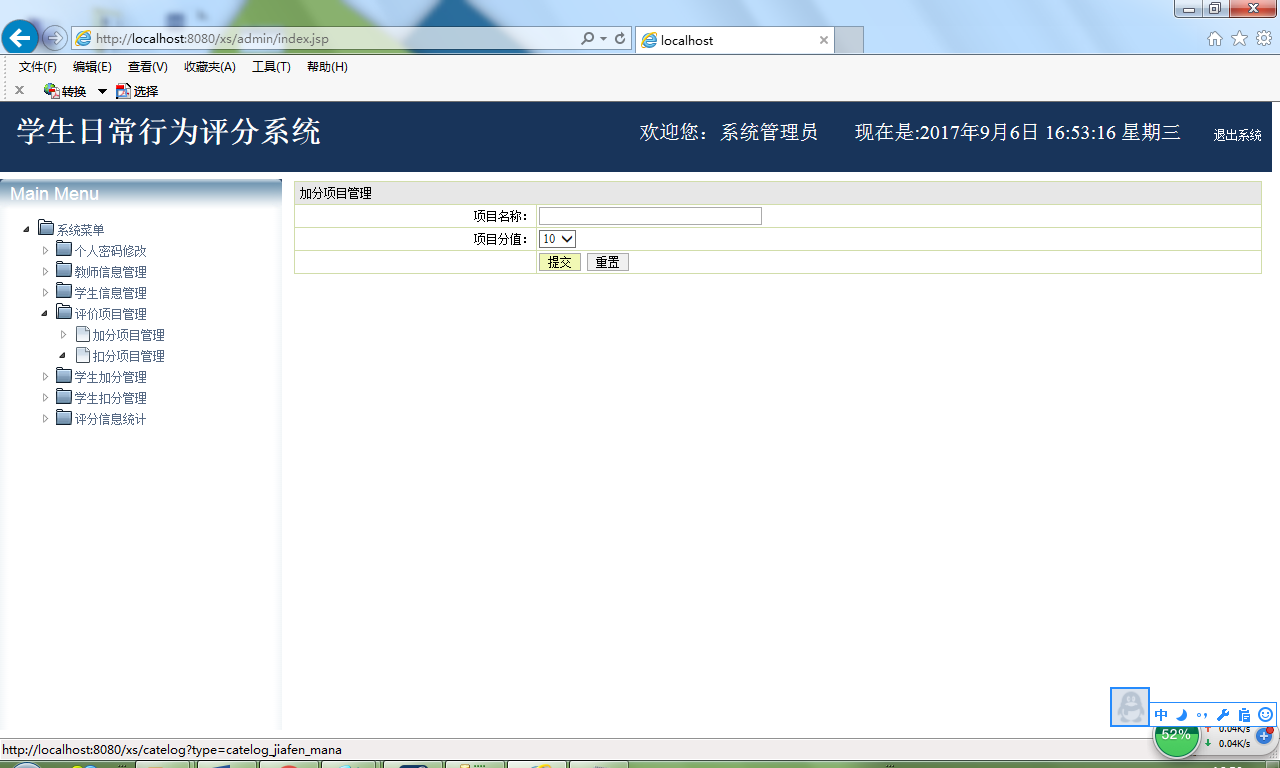Open the IME wrench settings icon

(1223, 715)
